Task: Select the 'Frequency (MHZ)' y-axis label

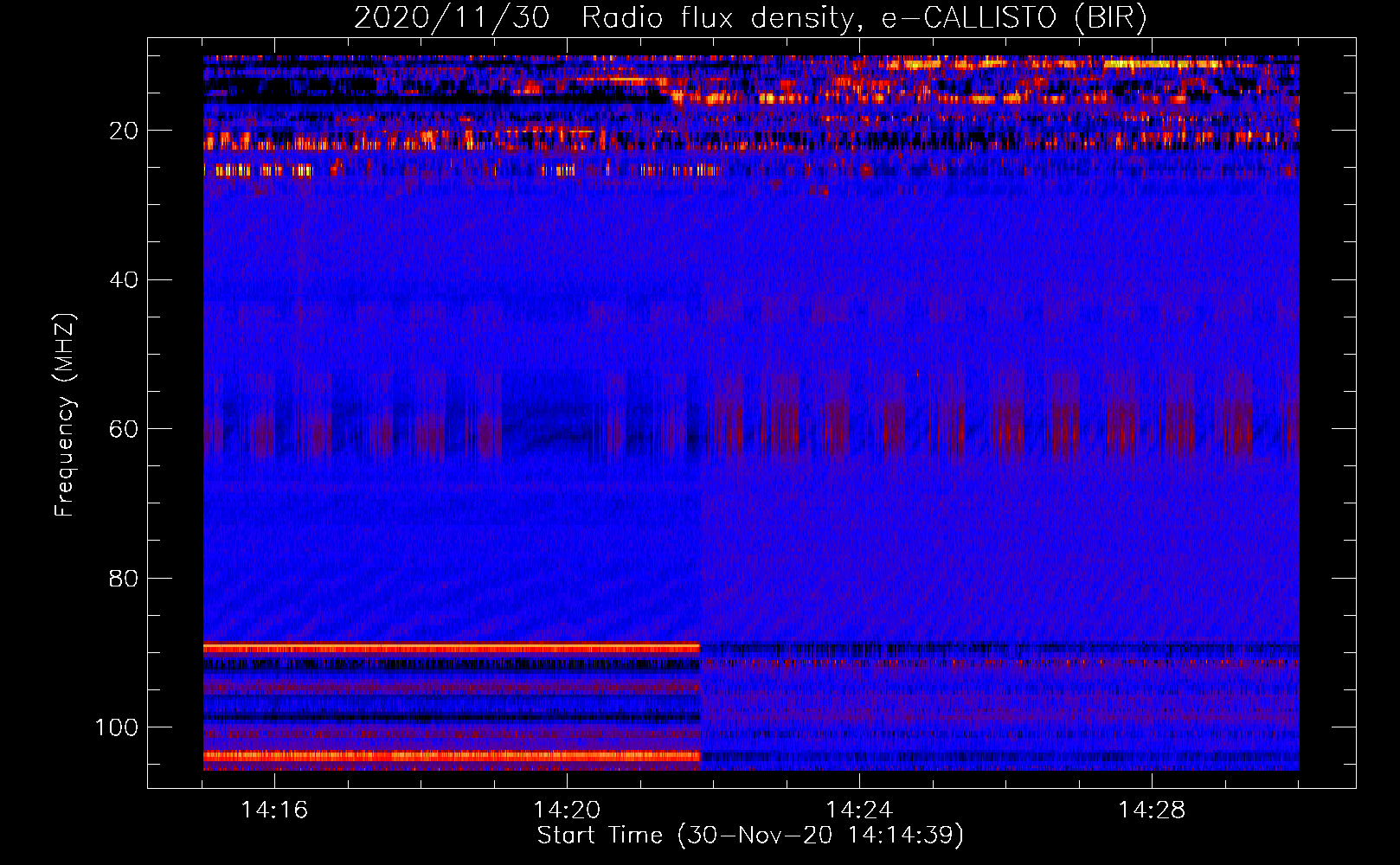Action: pos(65,415)
